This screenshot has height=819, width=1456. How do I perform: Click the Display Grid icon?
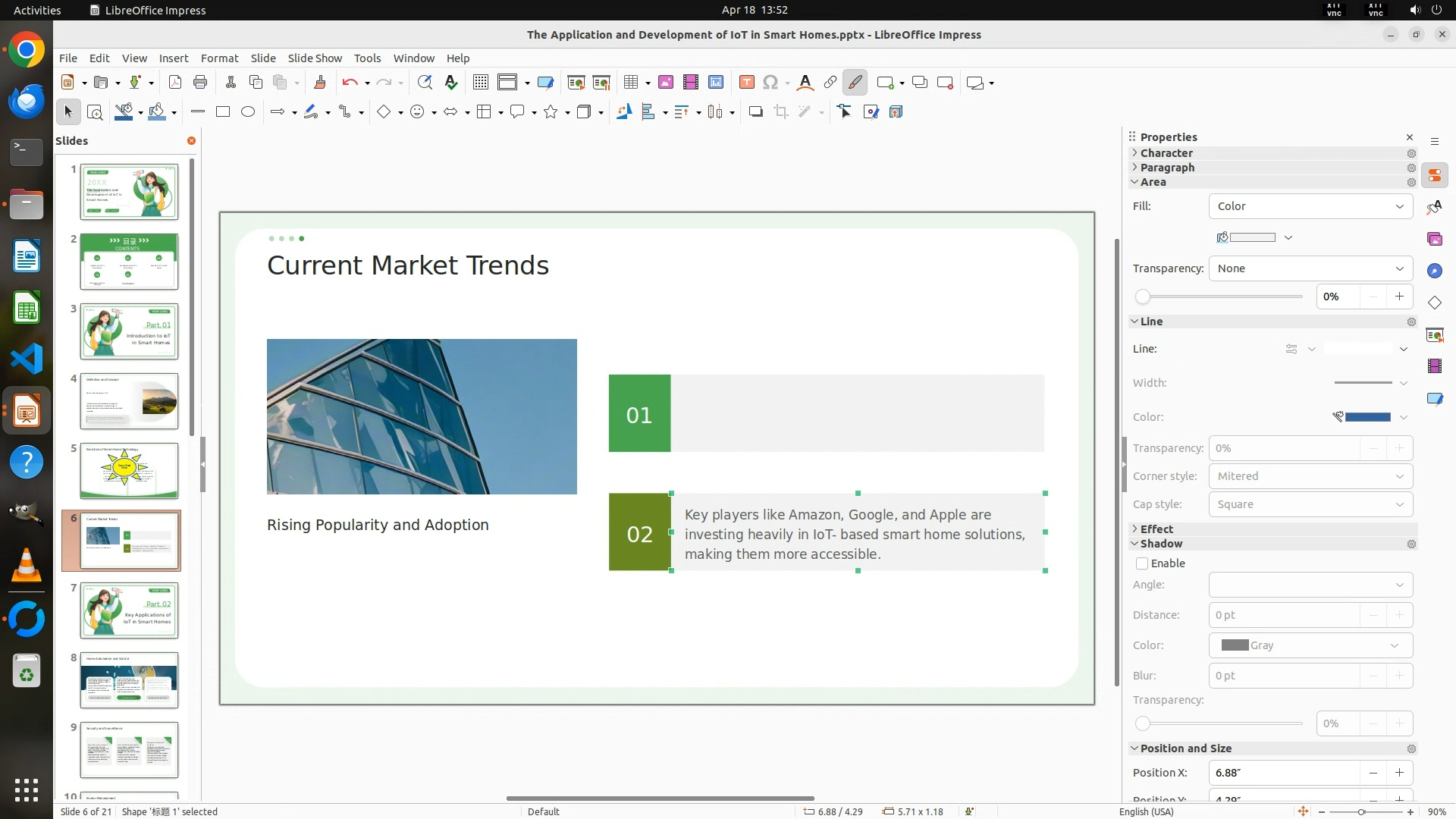pyautogui.click(x=480, y=83)
